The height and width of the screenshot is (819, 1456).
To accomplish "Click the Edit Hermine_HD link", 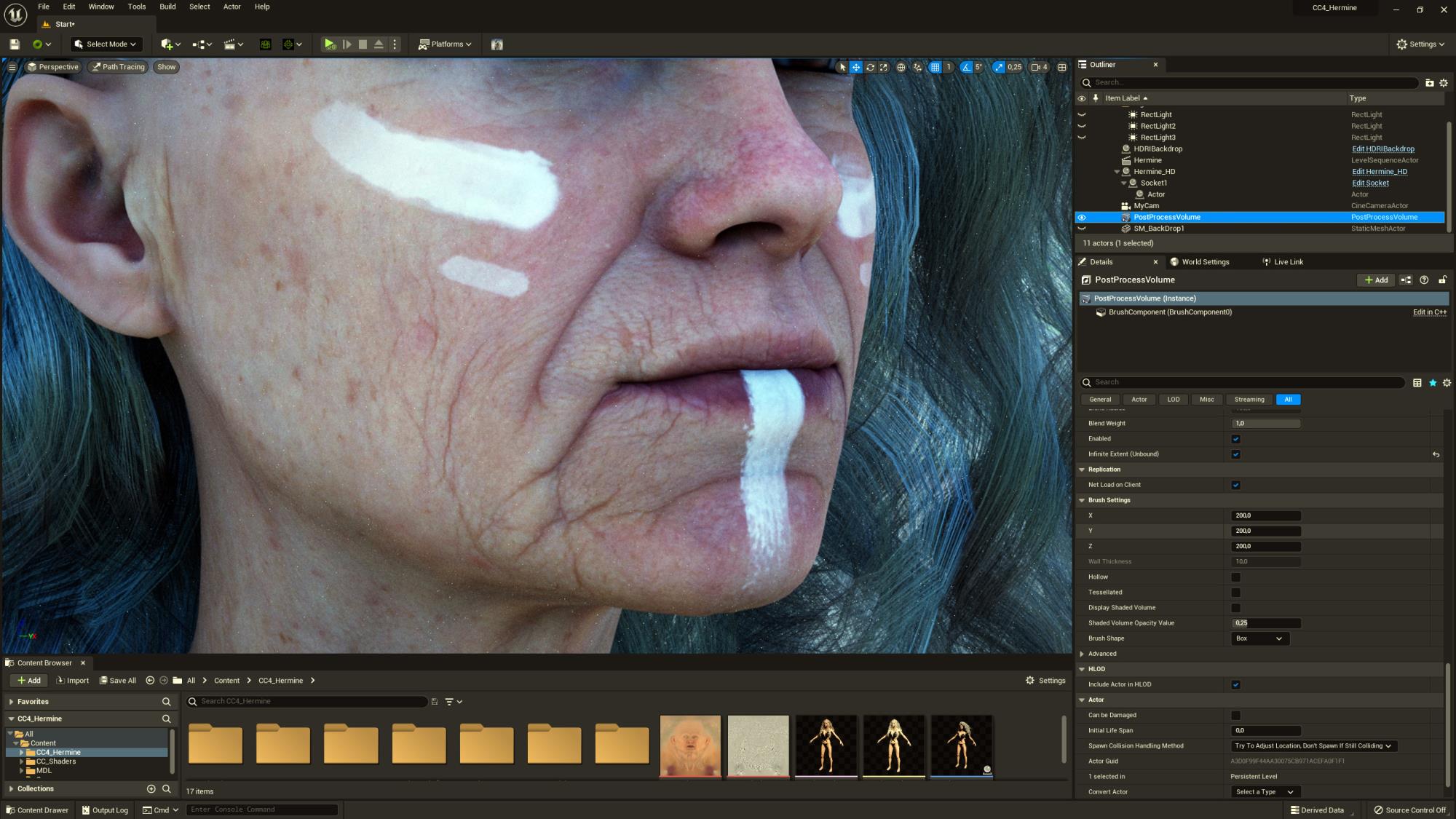I will 1380,172.
